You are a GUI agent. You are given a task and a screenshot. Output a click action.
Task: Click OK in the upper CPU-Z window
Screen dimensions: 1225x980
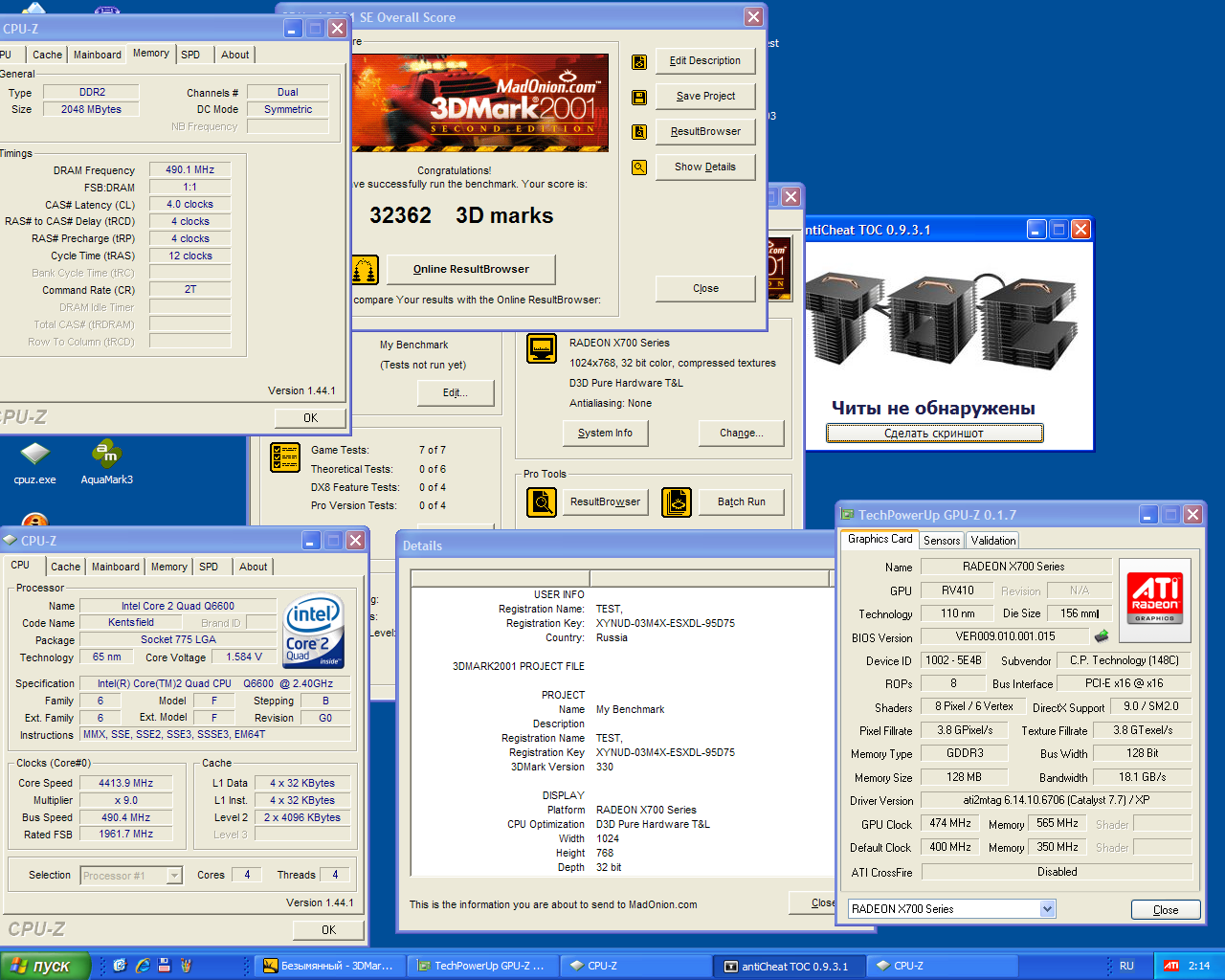click(x=311, y=418)
